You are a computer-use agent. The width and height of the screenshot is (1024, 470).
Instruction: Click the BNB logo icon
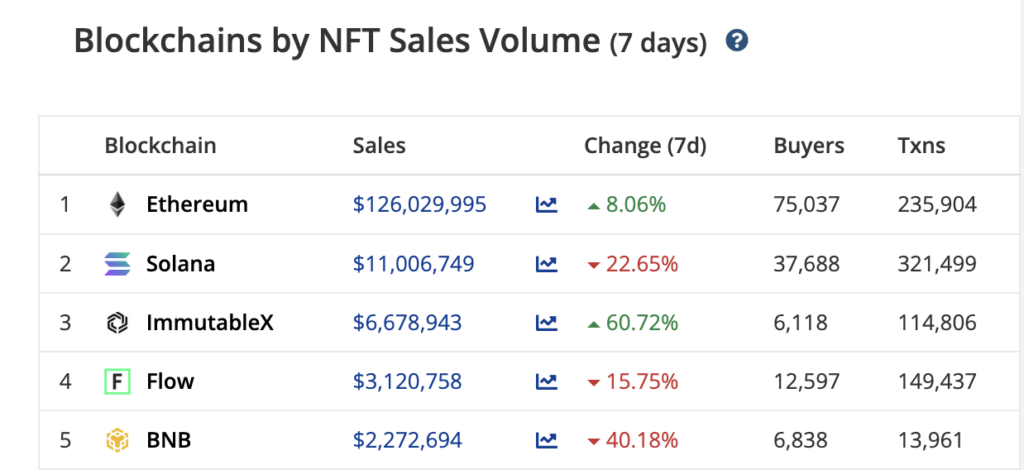click(118, 440)
